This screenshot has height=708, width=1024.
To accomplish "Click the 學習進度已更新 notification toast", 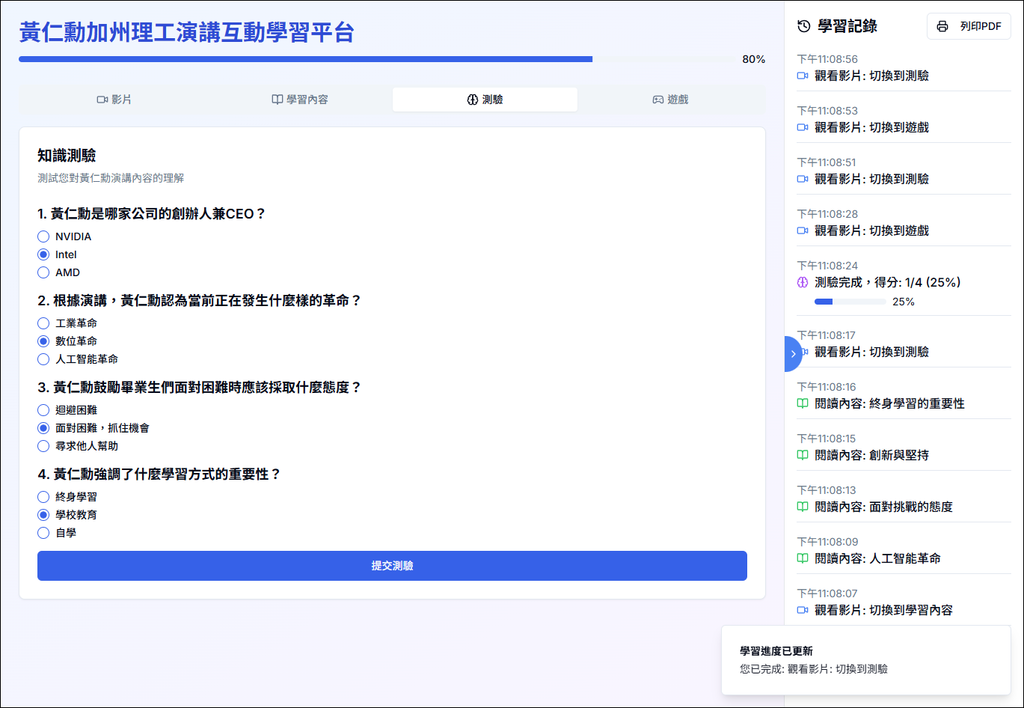I will (866, 660).
